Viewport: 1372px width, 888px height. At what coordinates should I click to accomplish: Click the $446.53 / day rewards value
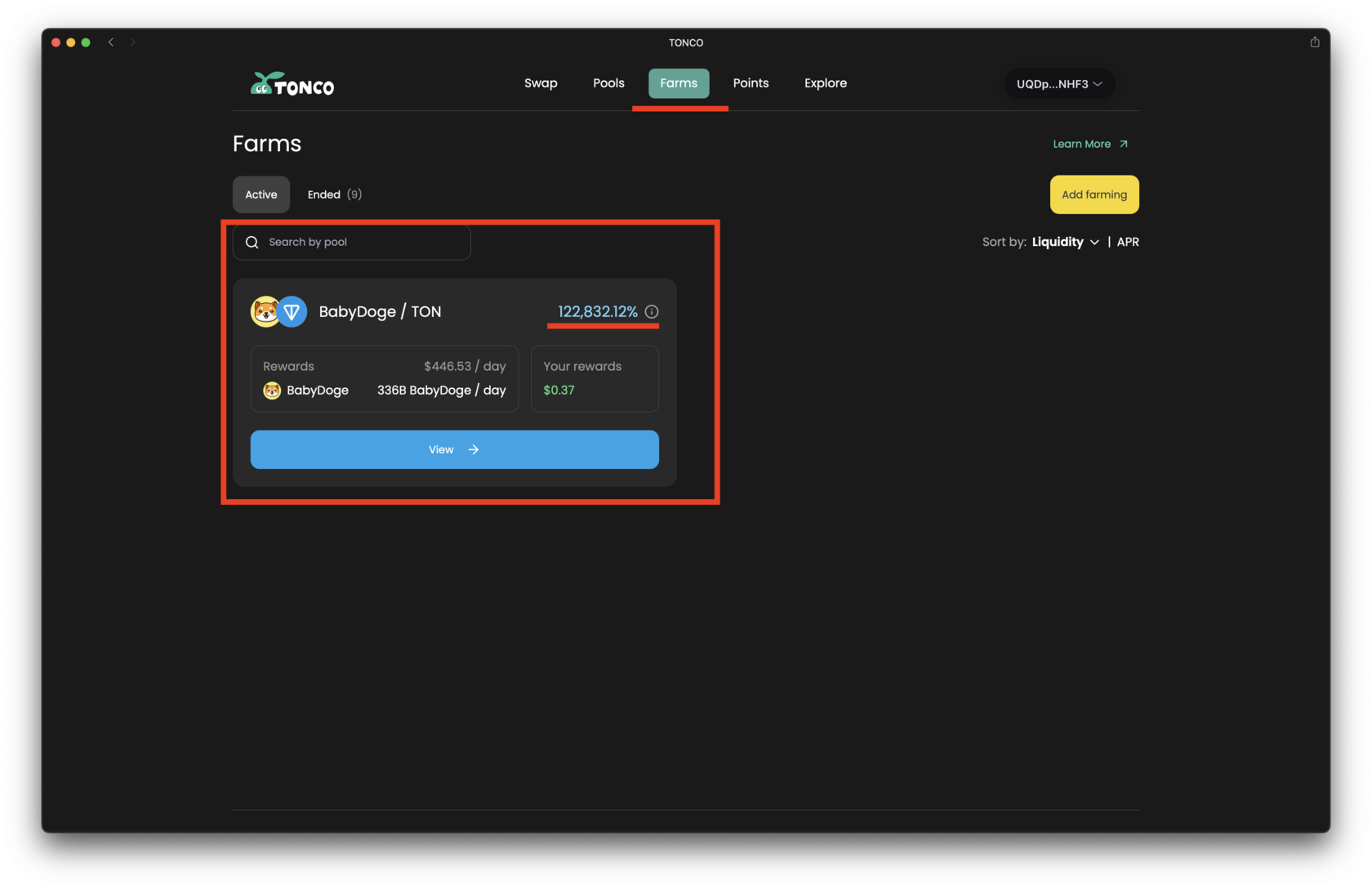point(465,366)
